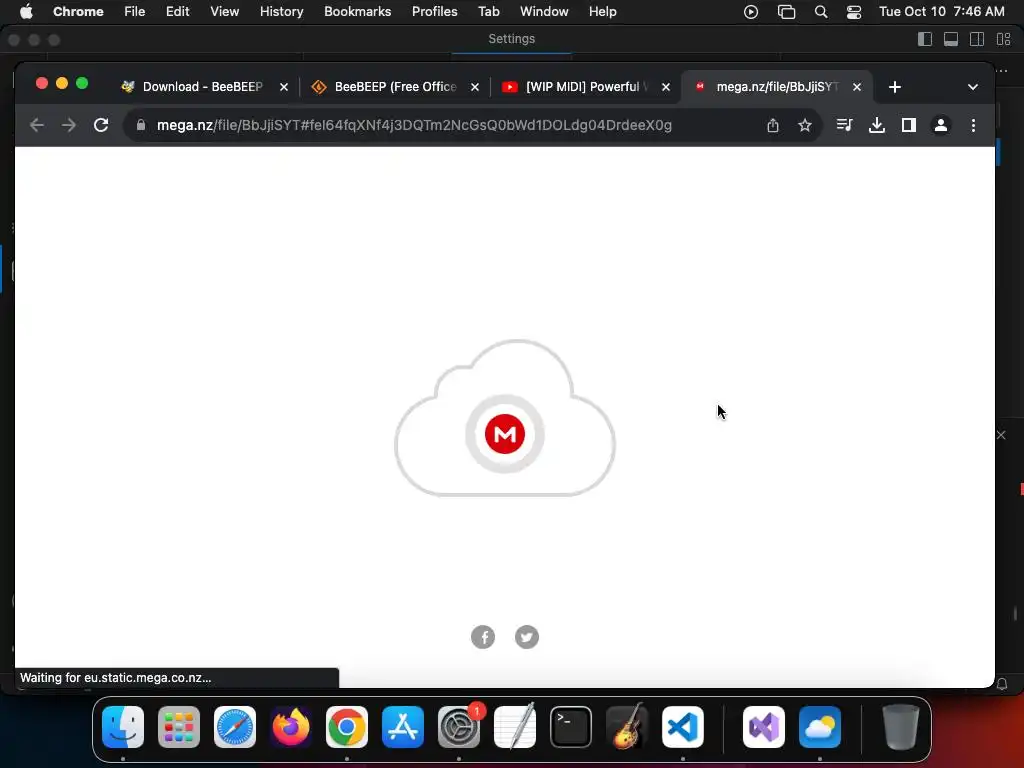Close the BeeBEEP (Free Office tab
This screenshot has height=768, width=1024.
coord(475,87)
